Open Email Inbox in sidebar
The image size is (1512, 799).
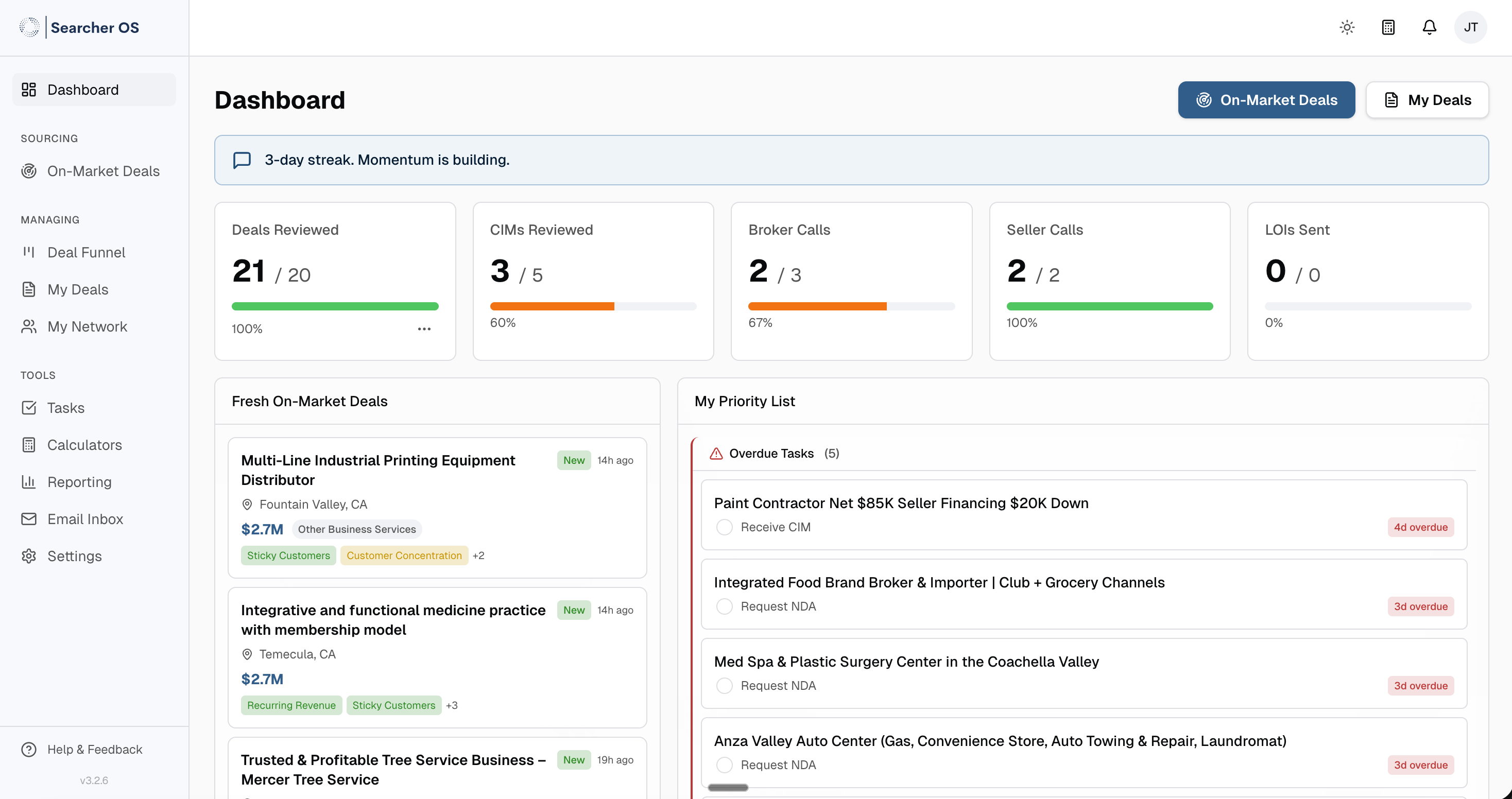85,519
